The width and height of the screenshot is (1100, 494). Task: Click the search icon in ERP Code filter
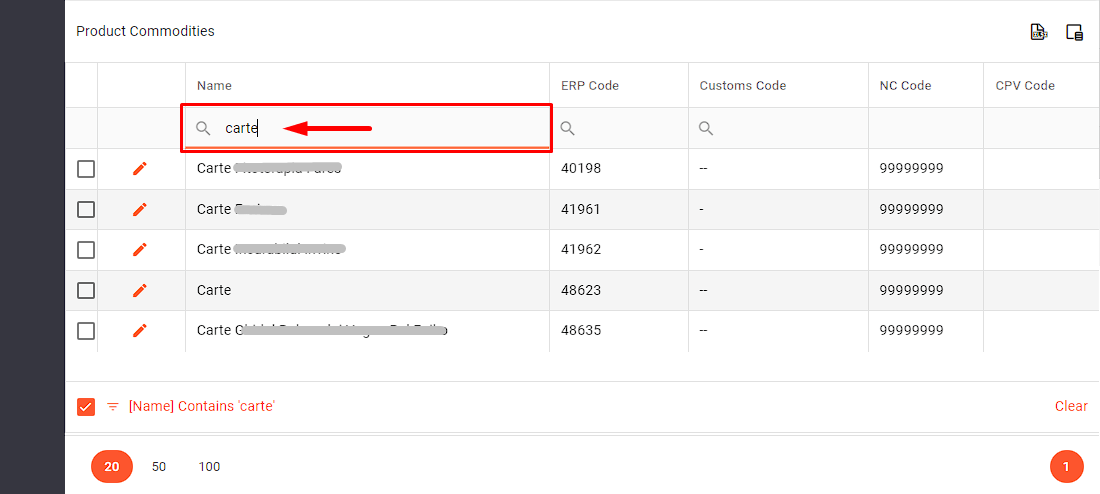pos(568,128)
